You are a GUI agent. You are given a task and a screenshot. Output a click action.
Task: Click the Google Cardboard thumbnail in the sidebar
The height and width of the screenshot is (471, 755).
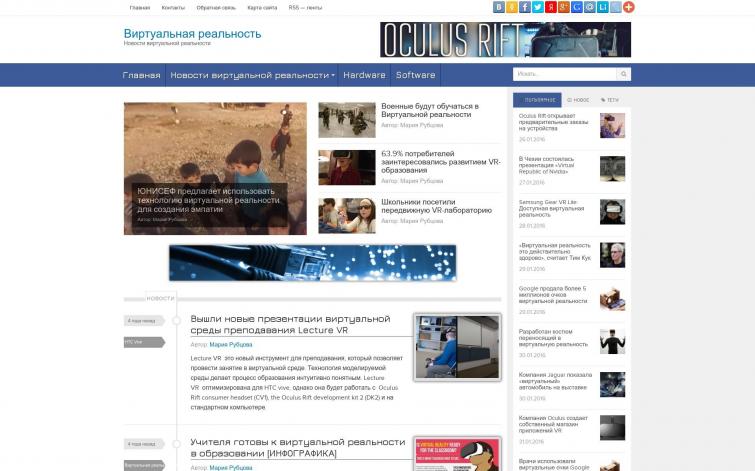(x=612, y=298)
